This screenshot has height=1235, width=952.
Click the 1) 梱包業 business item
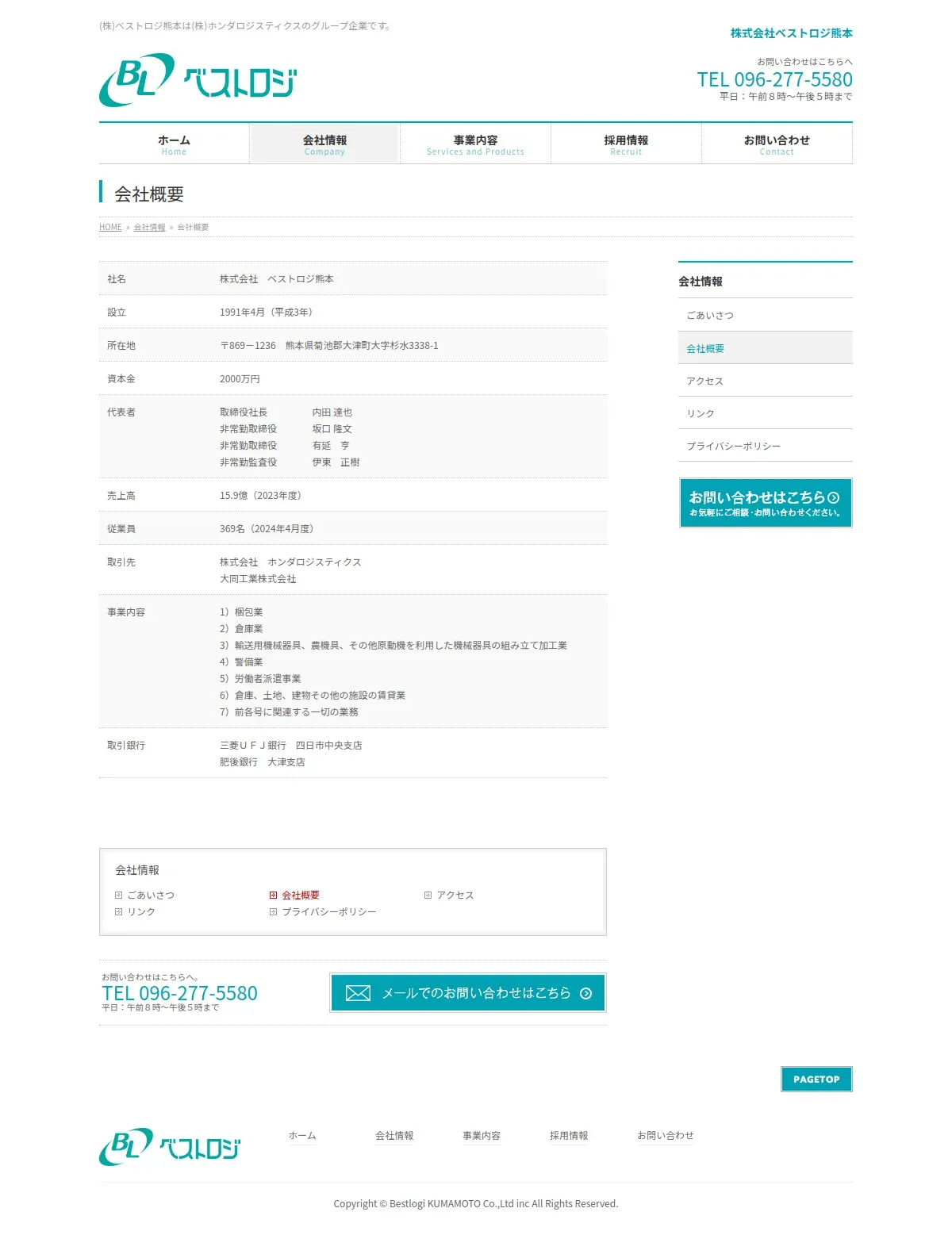click(x=241, y=612)
